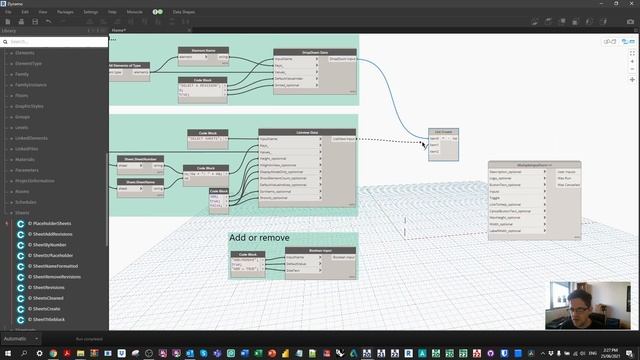Click the canvas zoom in icon
The width and height of the screenshot is (640, 360).
click(x=632, y=61)
